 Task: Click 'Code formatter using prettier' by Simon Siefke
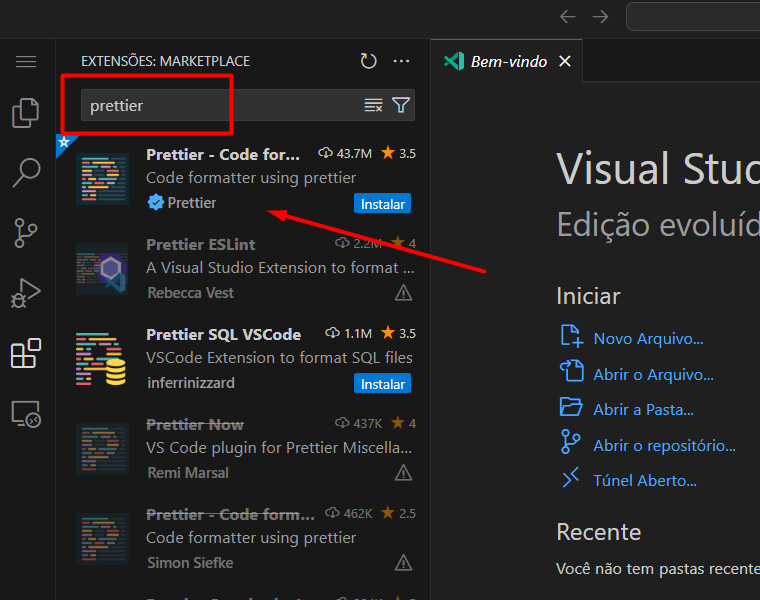251,537
